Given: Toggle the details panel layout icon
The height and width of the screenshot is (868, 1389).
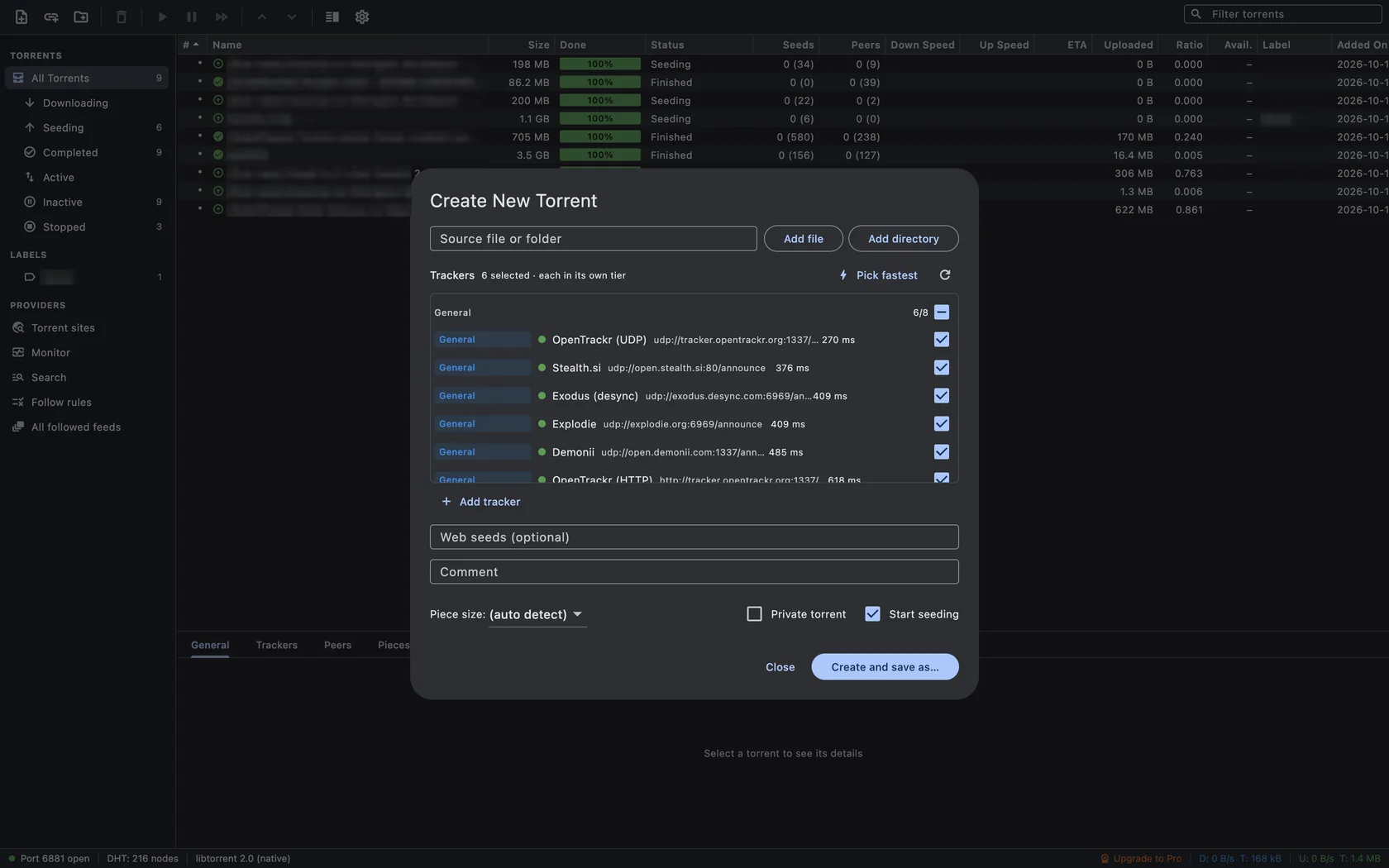Looking at the screenshot, I should [x=332, y=17].
